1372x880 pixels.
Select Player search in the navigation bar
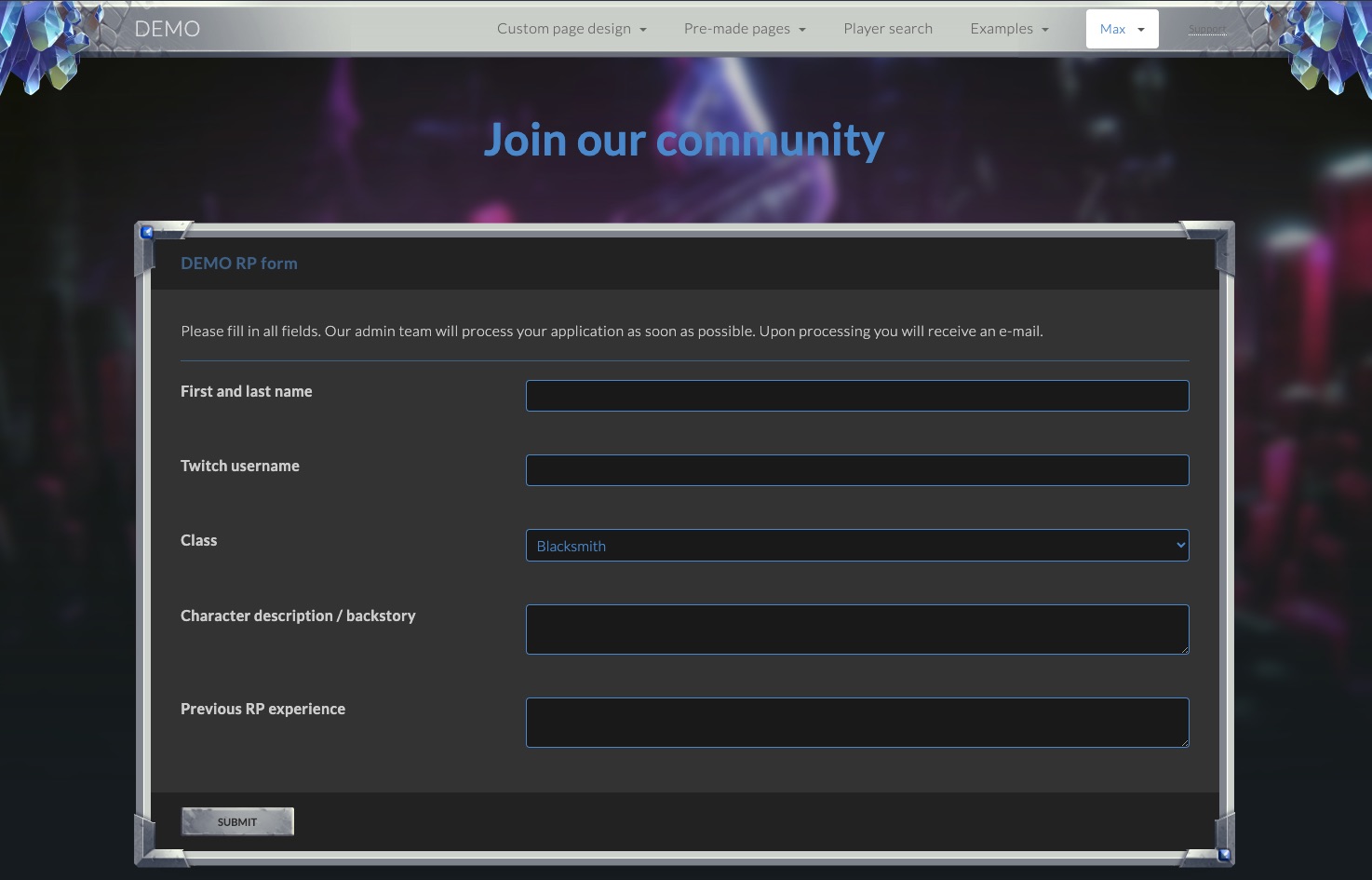point(887,28)
